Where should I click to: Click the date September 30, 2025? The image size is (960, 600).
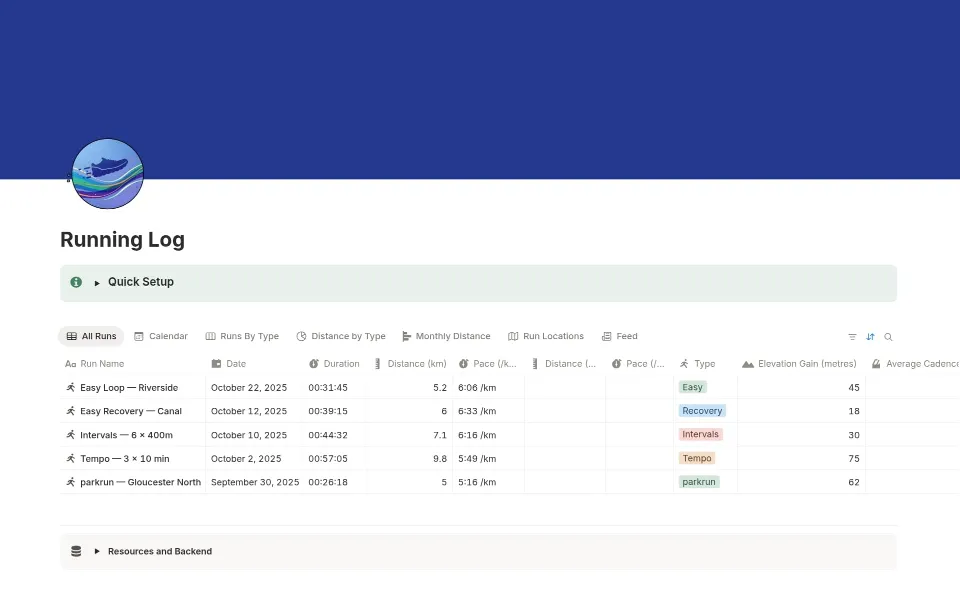pos(255,482)
